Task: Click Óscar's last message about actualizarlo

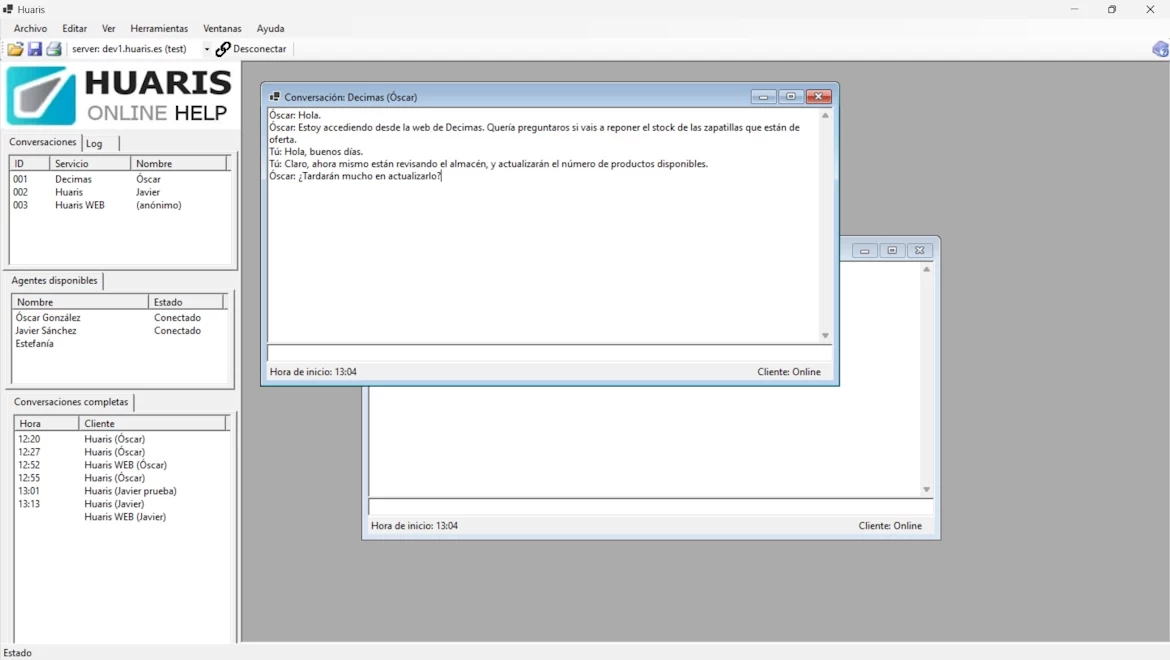Action: click(355, 176)
